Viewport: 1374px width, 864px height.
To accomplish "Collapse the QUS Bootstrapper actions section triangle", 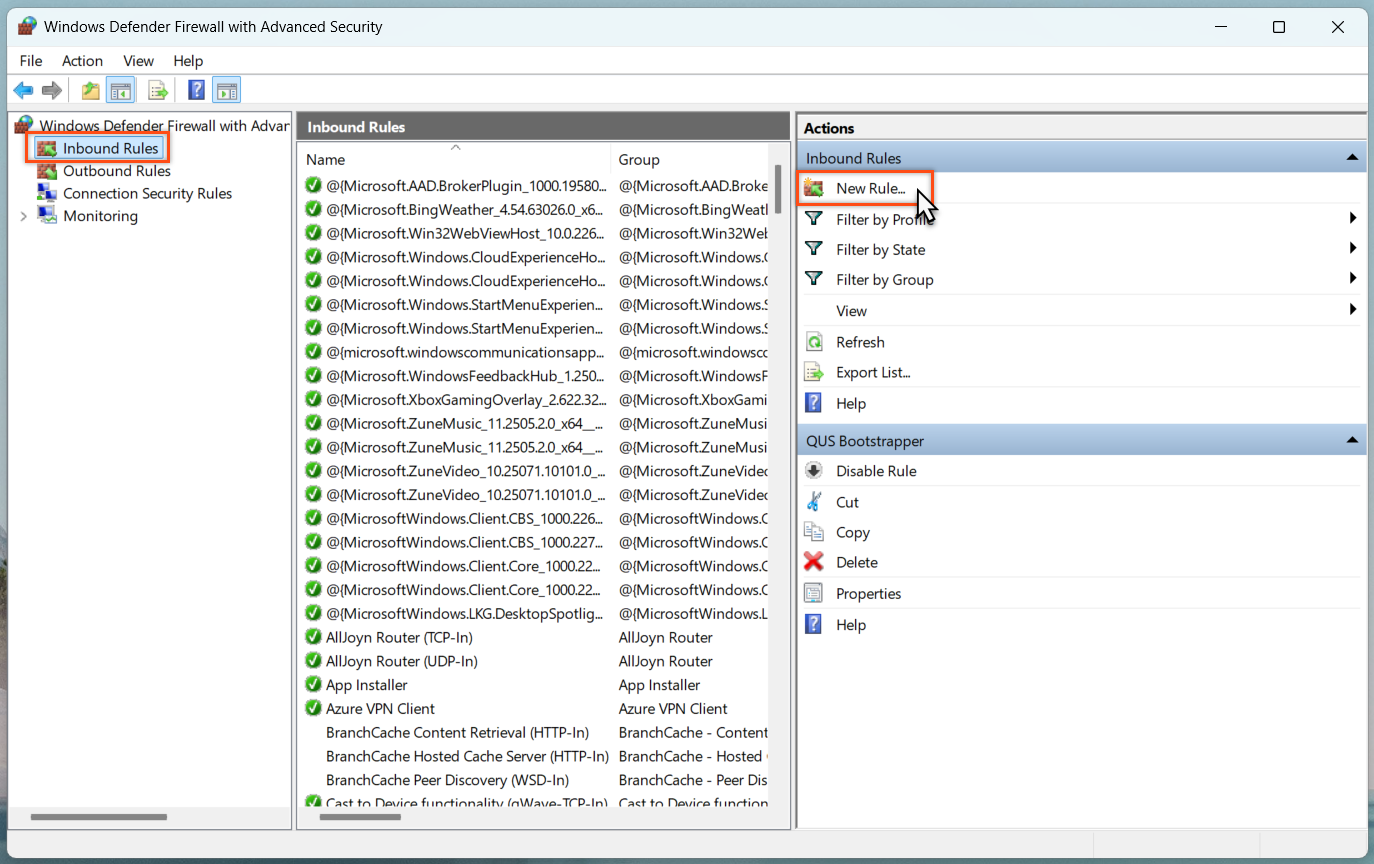I will (x=1352, y=440).
